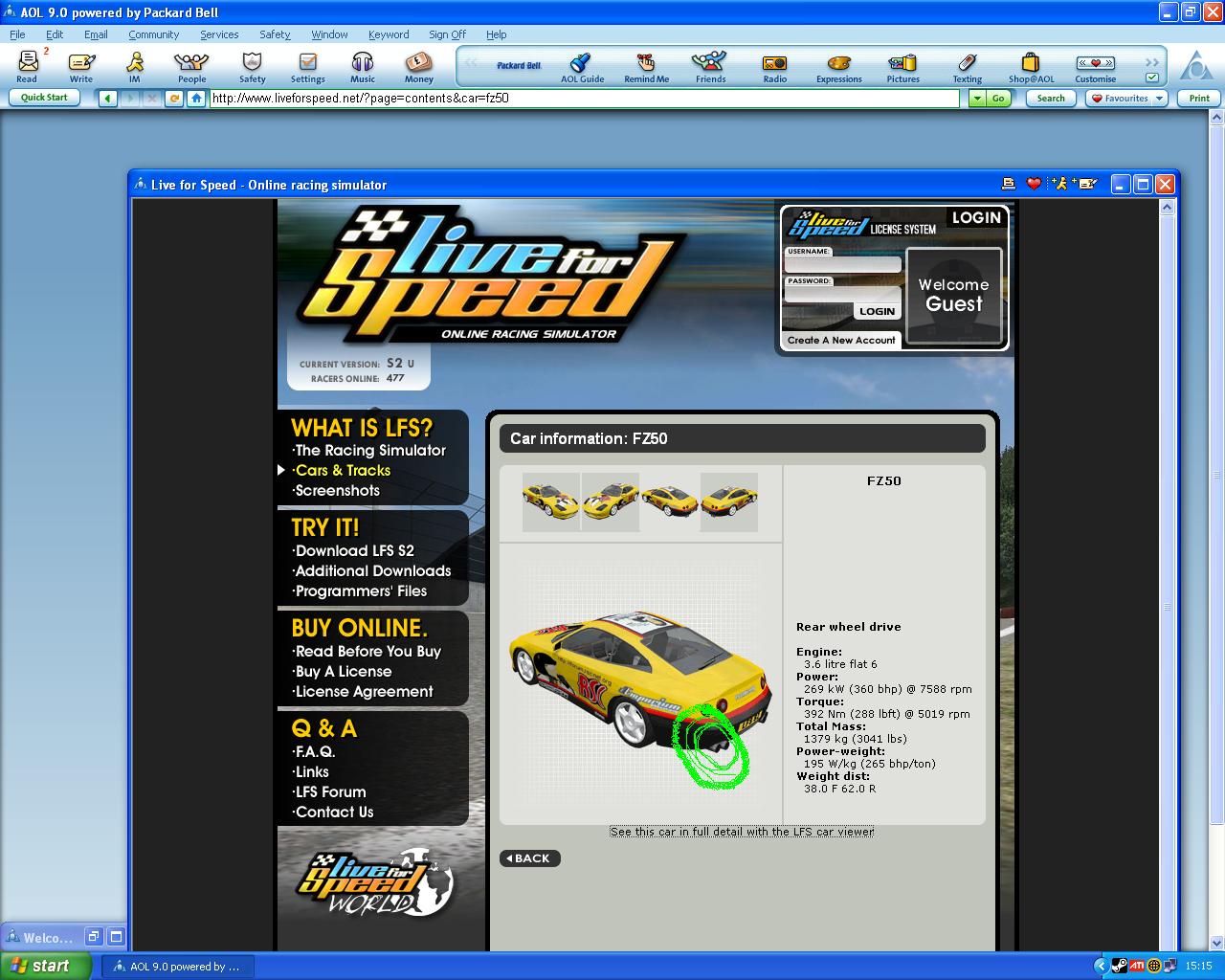This screenshot has height=980, width=1225.
Task: Open the IM instant messenger icon
Action: click(x=135, y=66)
